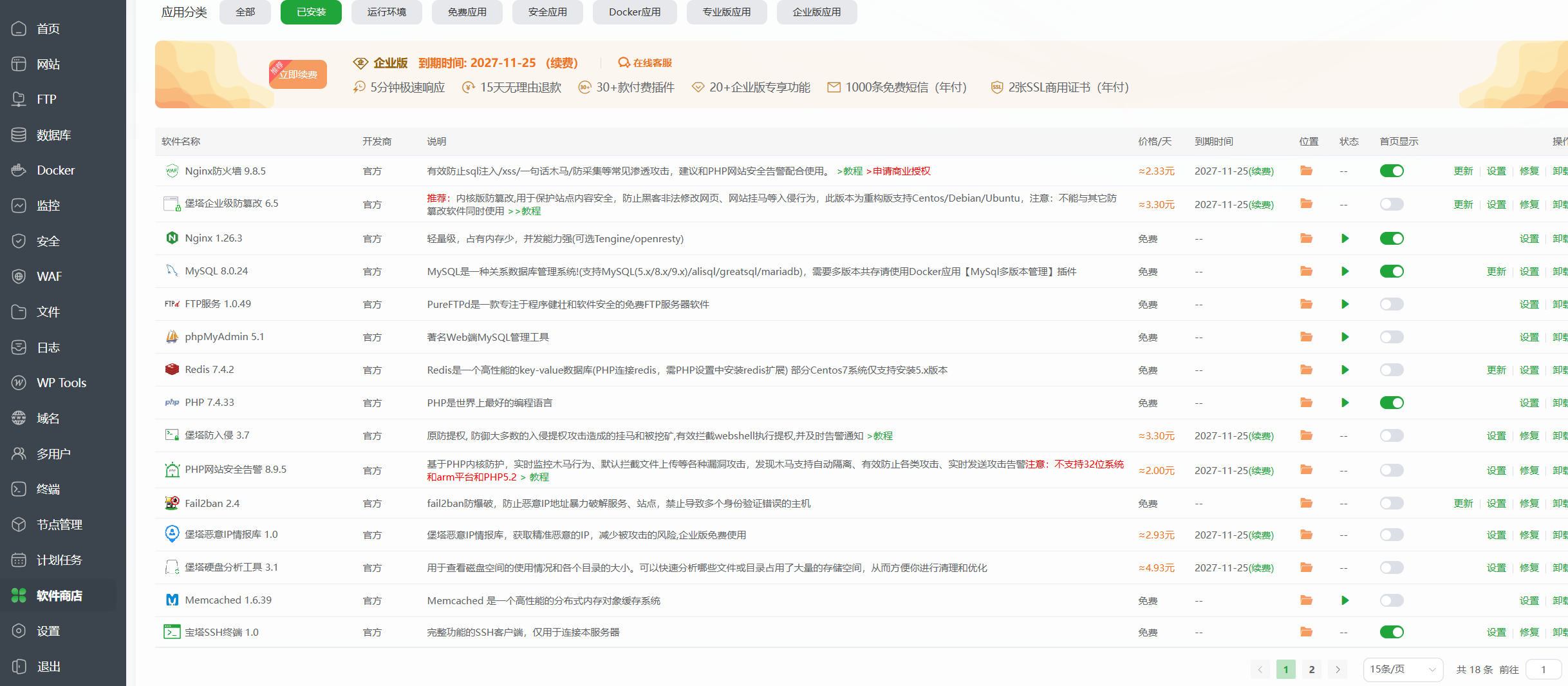This screenshot has width=1568, height=686.
Task: Click the 监控 monitoring sidebar icon
Action: [x=19, y=205]
